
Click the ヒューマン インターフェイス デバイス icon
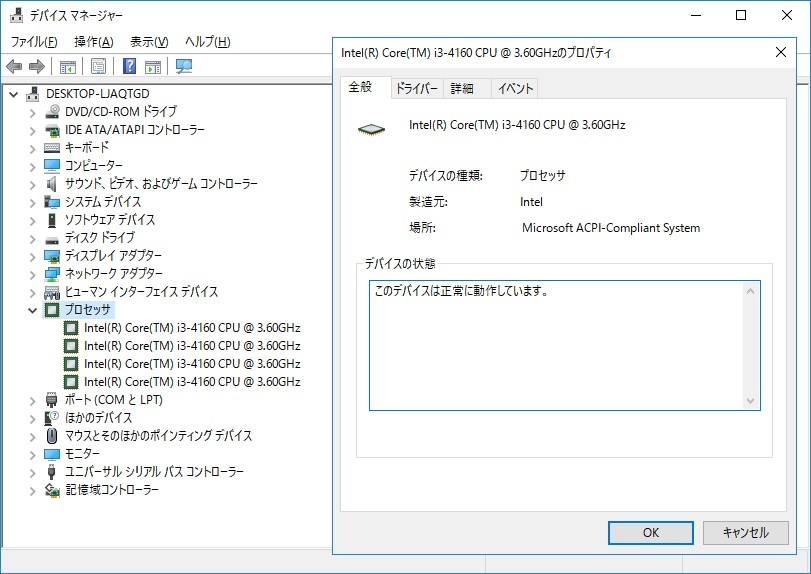(52, 292)
